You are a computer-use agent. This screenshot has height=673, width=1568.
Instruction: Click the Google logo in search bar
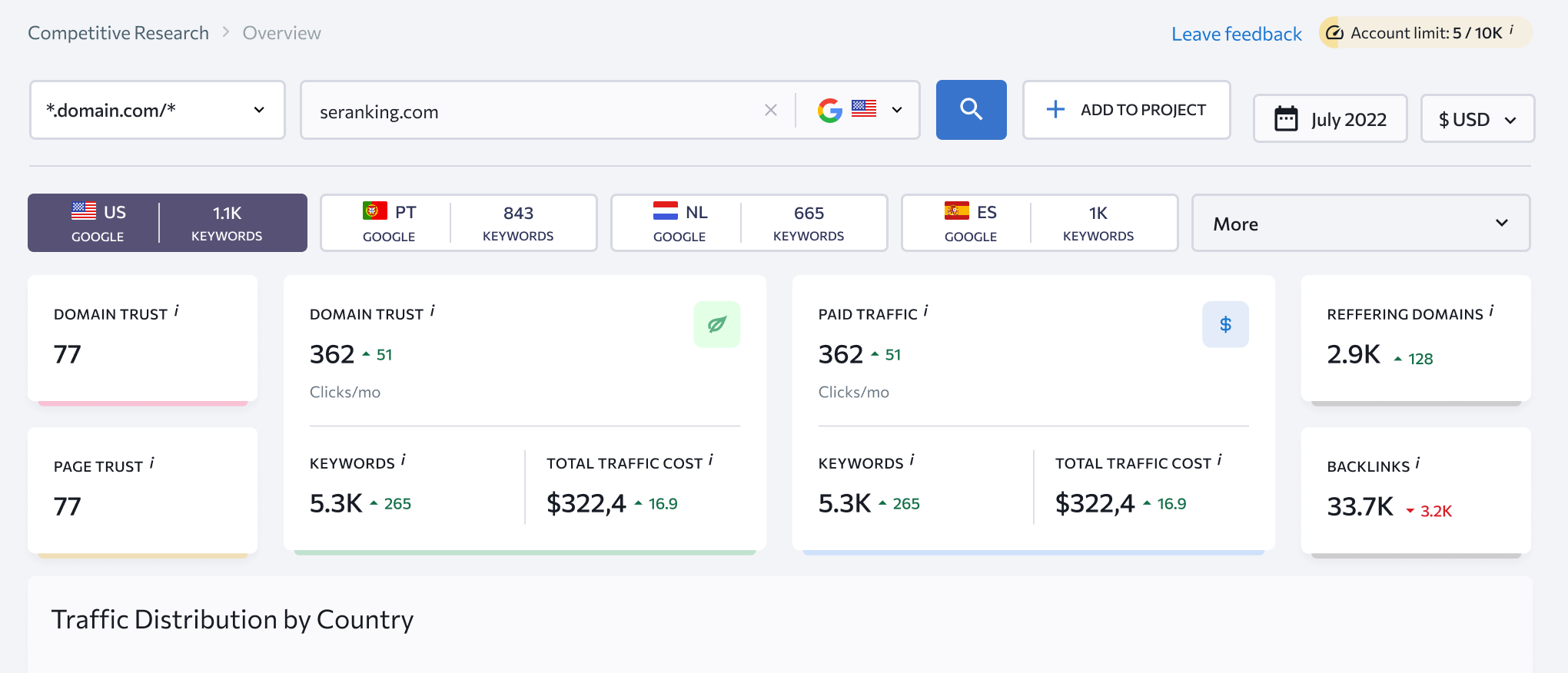tap(830, 111)
